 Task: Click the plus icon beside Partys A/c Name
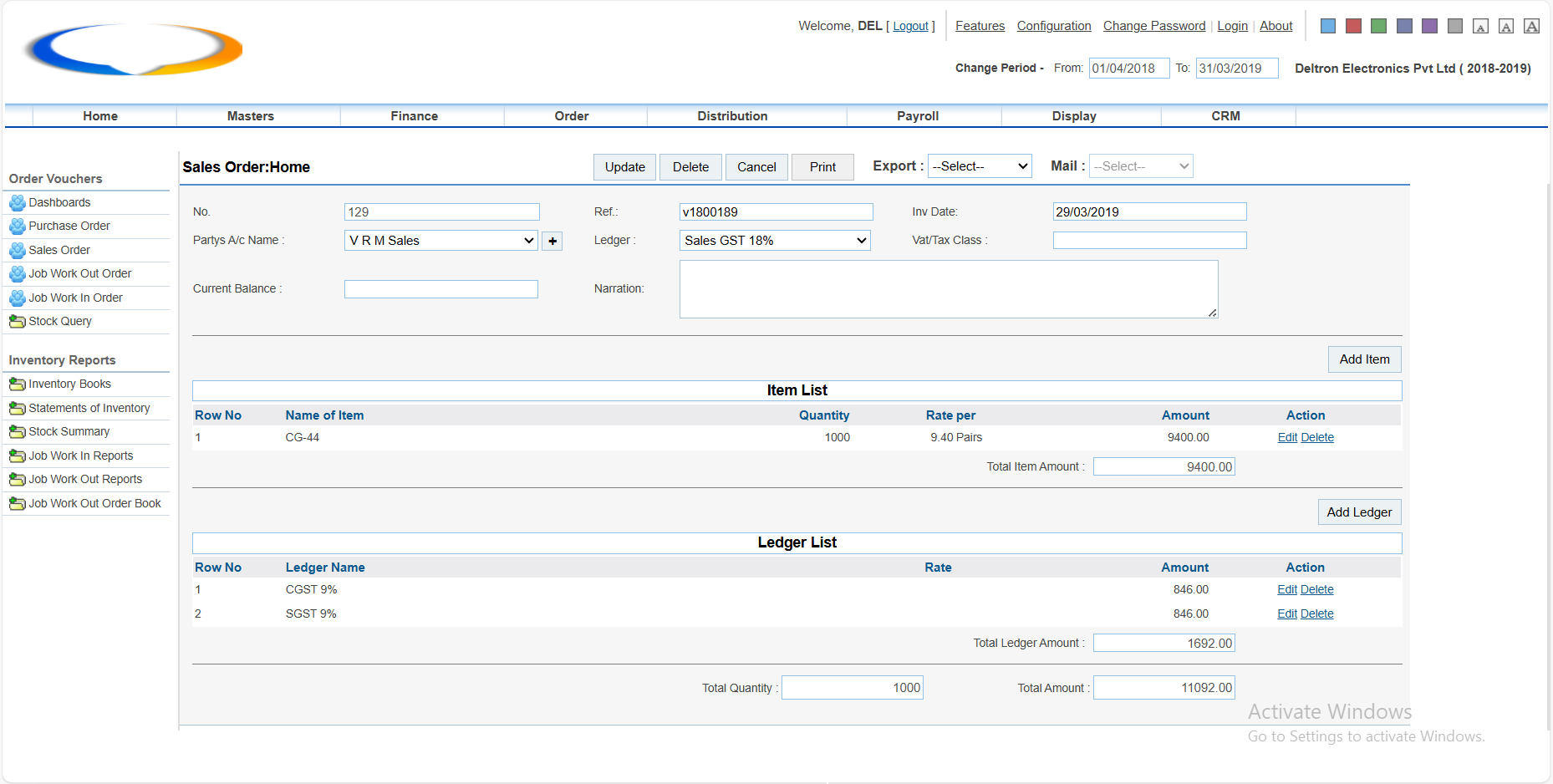tap(552, 242)
